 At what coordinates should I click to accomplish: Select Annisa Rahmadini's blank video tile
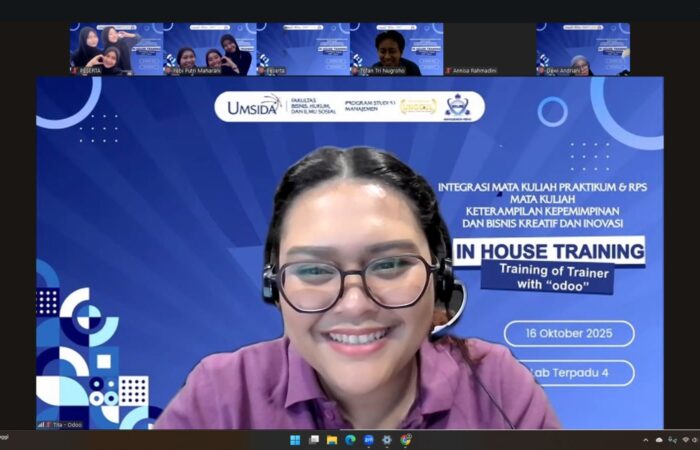(489, 48)
